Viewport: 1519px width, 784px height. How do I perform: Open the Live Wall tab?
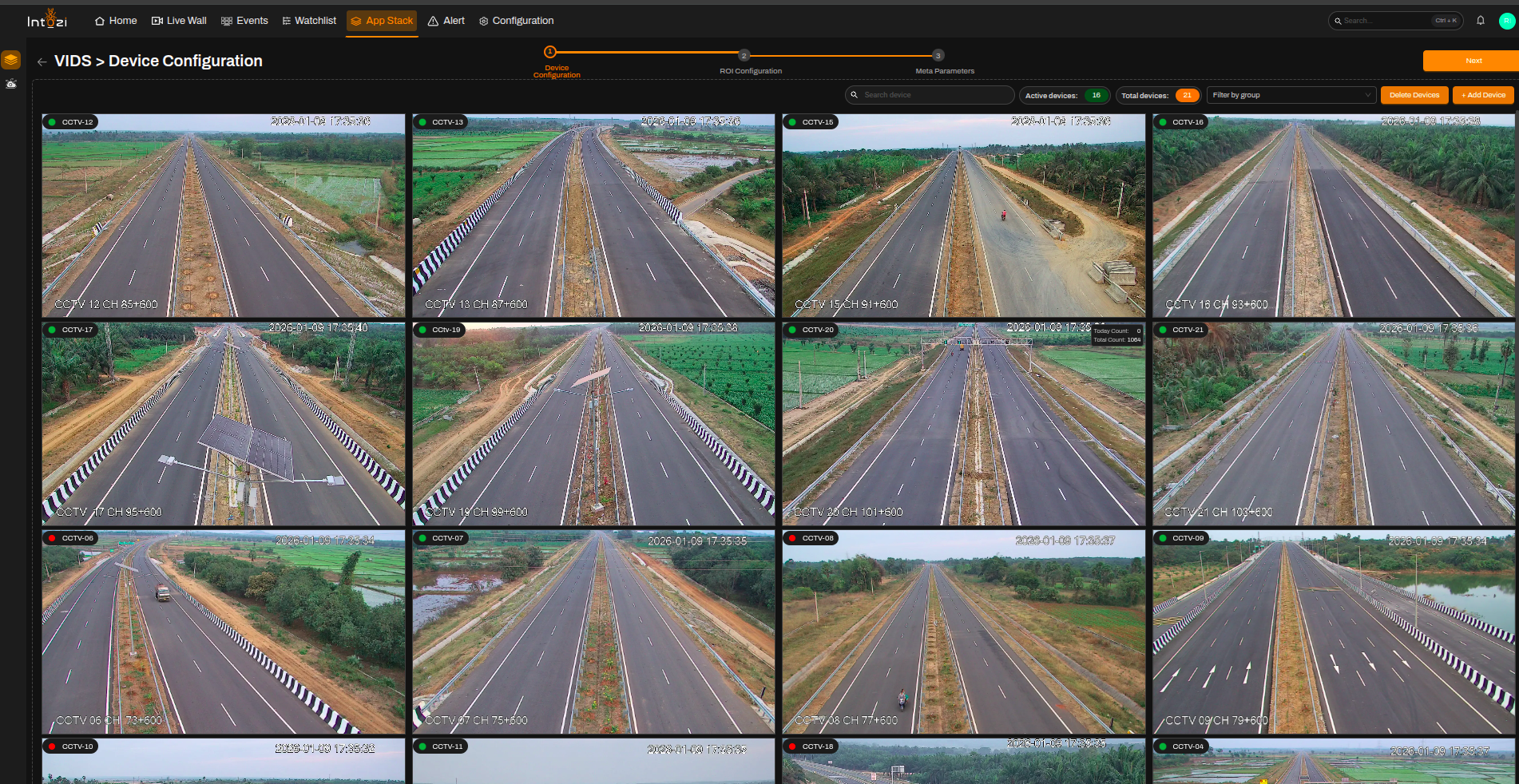pos(179,21)
